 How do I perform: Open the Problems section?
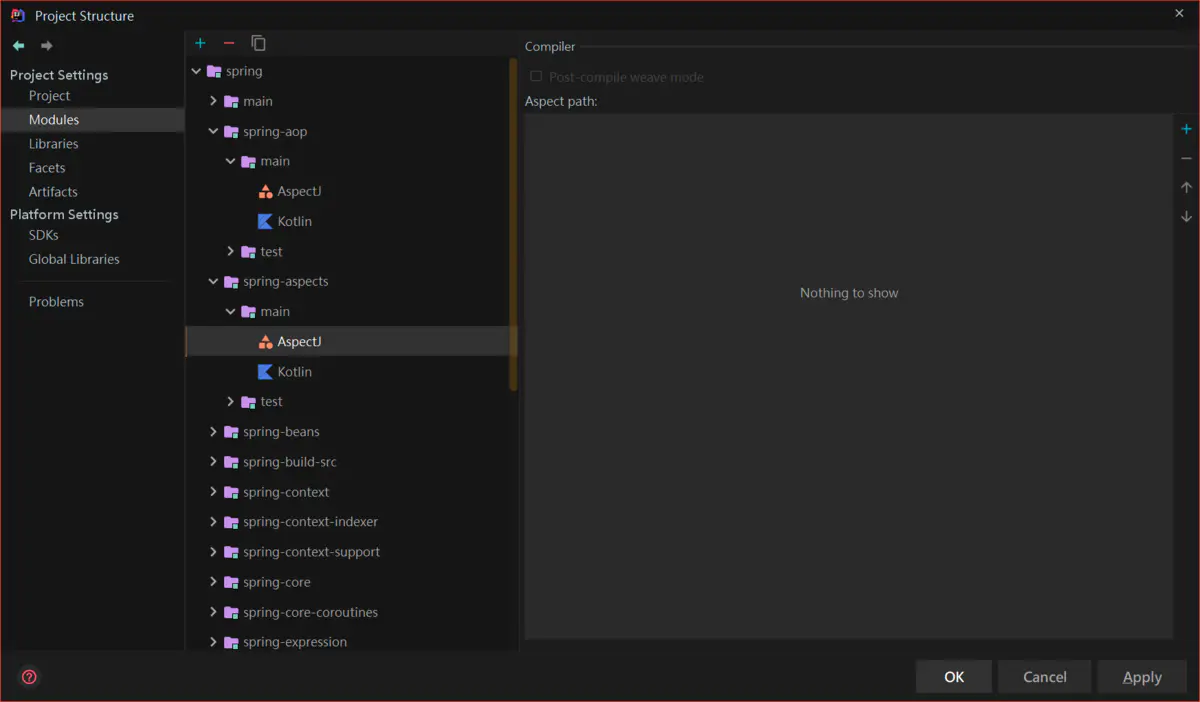[56, 302]
